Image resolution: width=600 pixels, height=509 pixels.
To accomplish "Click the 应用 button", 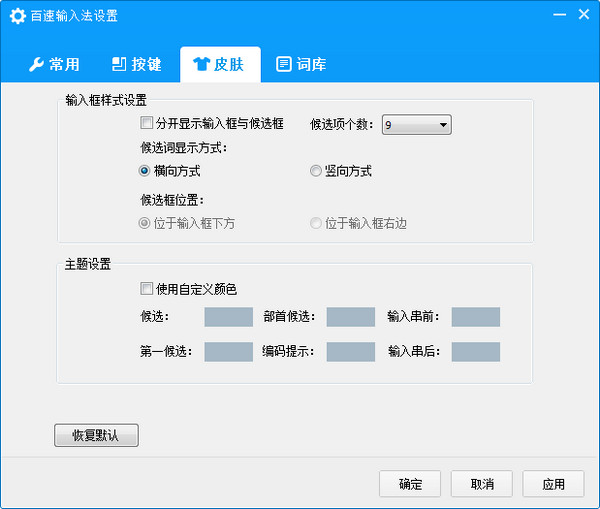I will coord(553,484).
